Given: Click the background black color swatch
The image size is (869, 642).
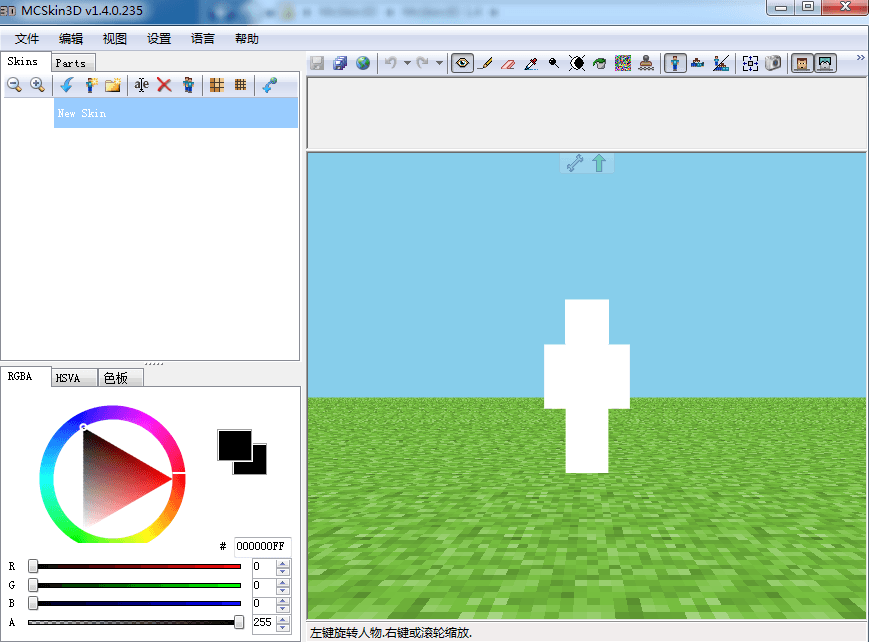Looking at the screenshot, I should (x=258, y=466).
